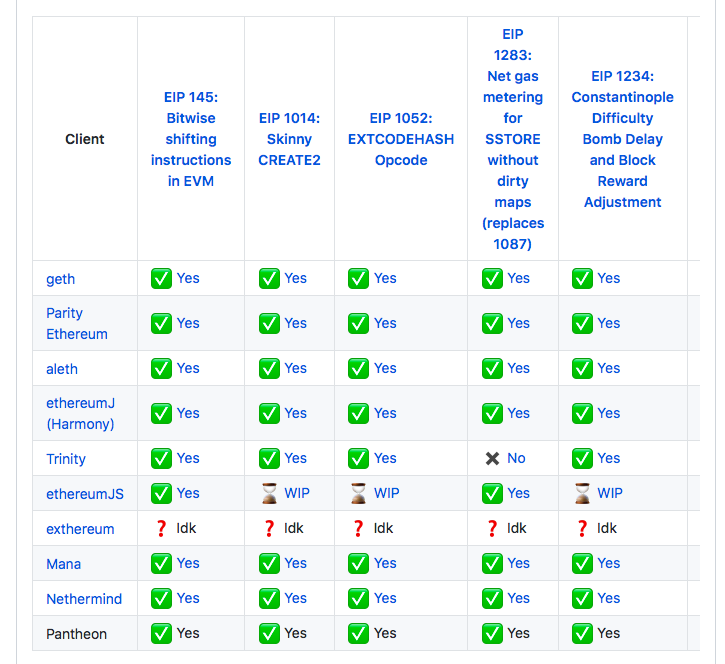Click the green checkmark for Pantheon EIP 1234
The image size is (725, 664).
tap(582, 633)
